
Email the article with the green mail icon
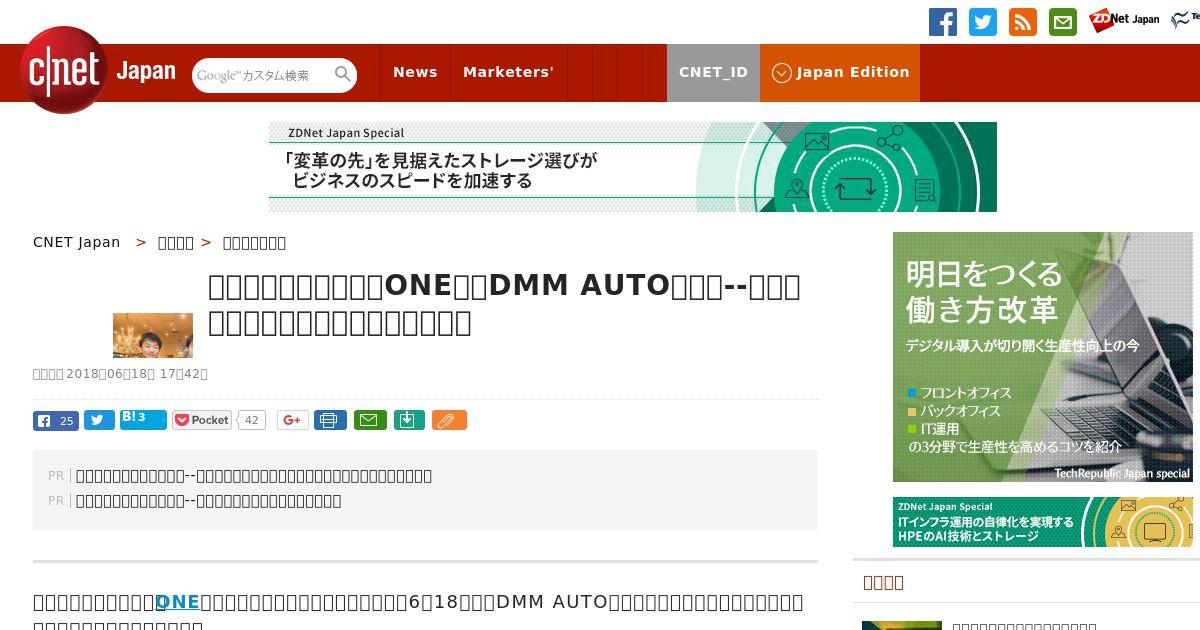coord(368,420)
